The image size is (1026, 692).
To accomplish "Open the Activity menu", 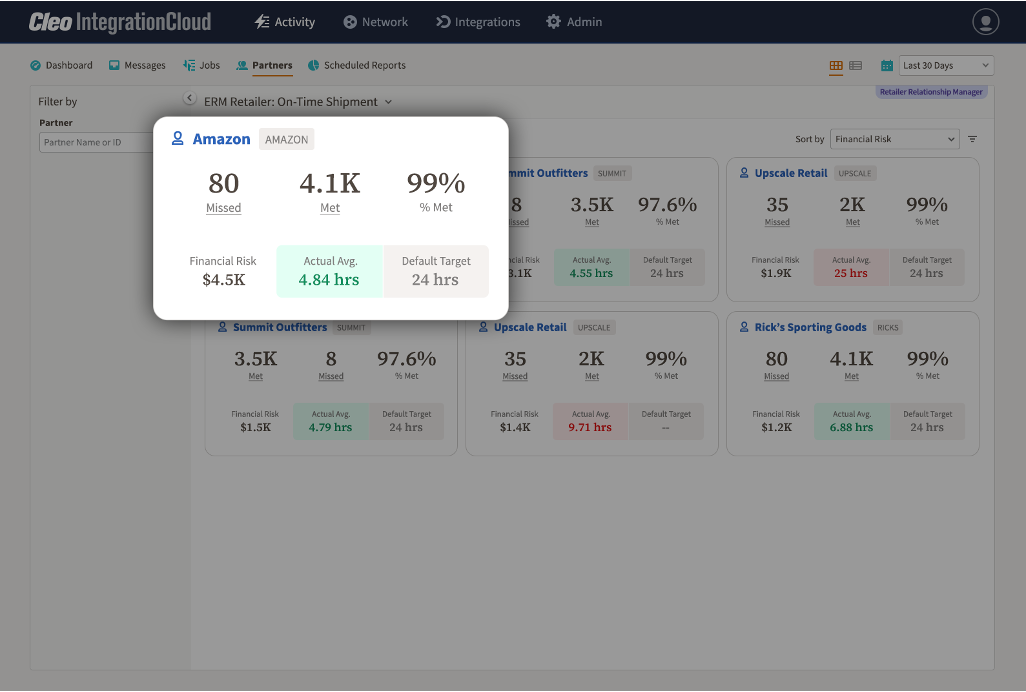I will click(285, 22).
